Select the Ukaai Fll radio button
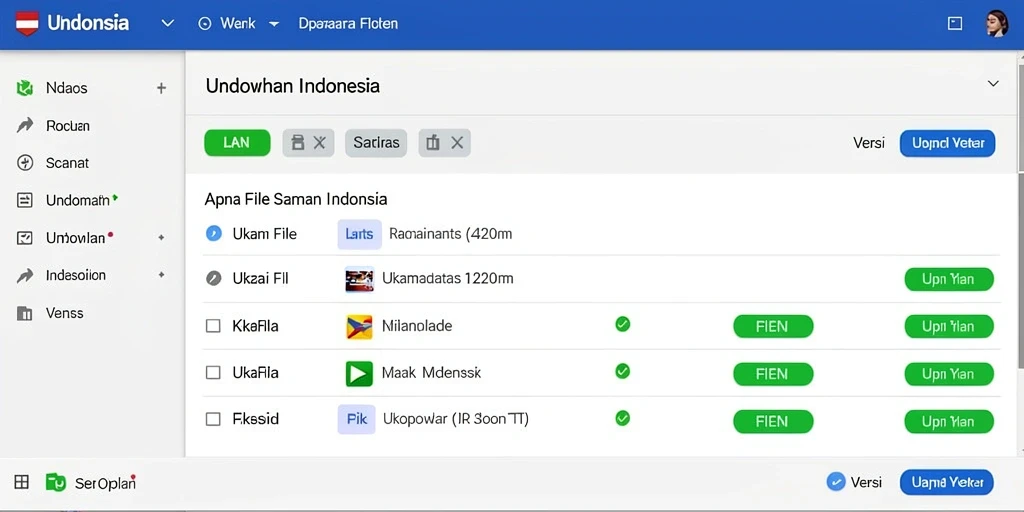Viewport: 1024px width, 512px height. tap(214, 279)
